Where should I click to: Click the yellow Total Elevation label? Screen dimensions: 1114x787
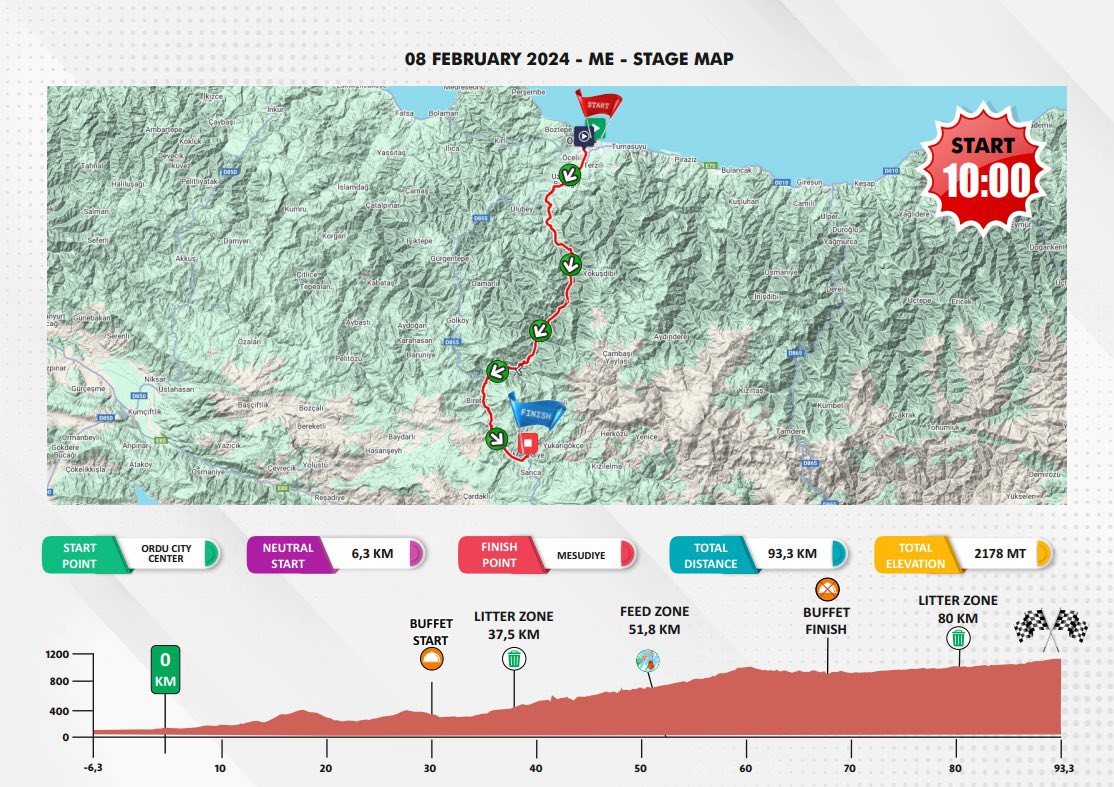click(x=914, y=555)
